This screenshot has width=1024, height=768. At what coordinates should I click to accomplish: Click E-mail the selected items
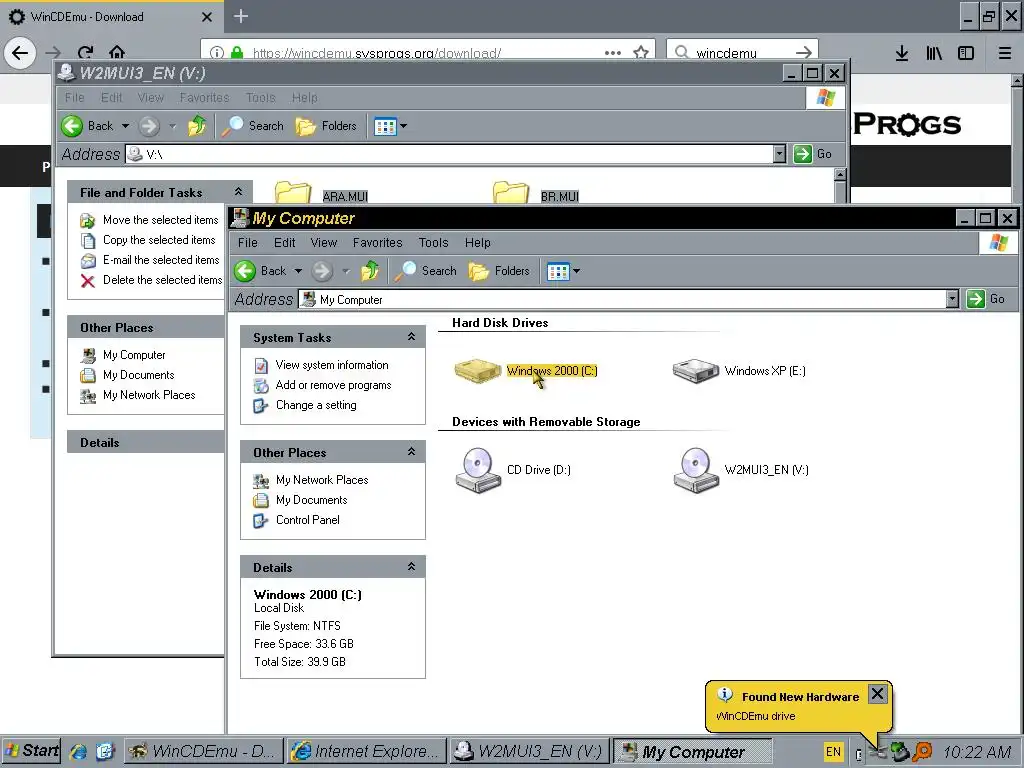point(161,260)
